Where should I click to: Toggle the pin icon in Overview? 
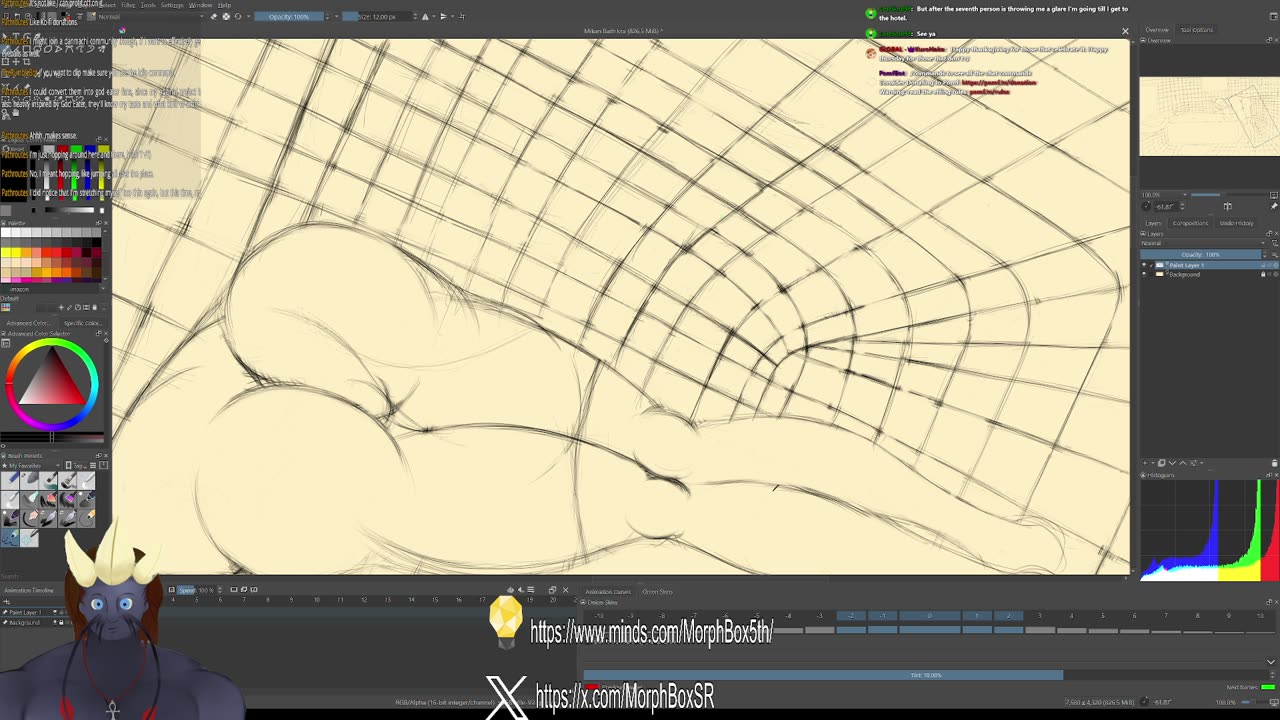tap(1274, 207)
